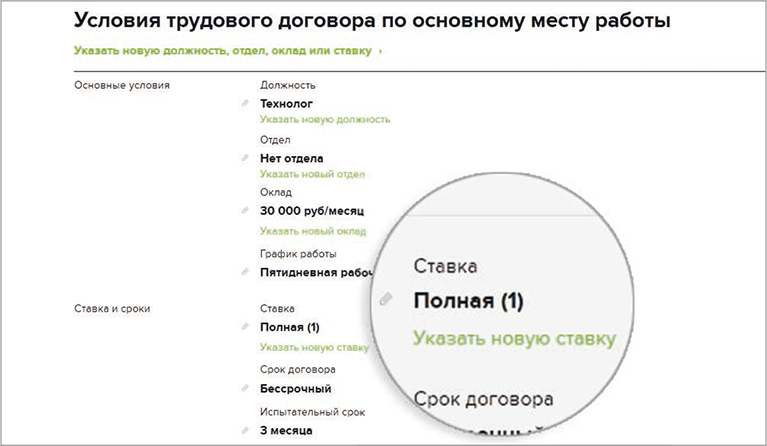This screenshot has height=446, width=767.
Task: Expand arrow after the top green link
Action: [381, 50]
